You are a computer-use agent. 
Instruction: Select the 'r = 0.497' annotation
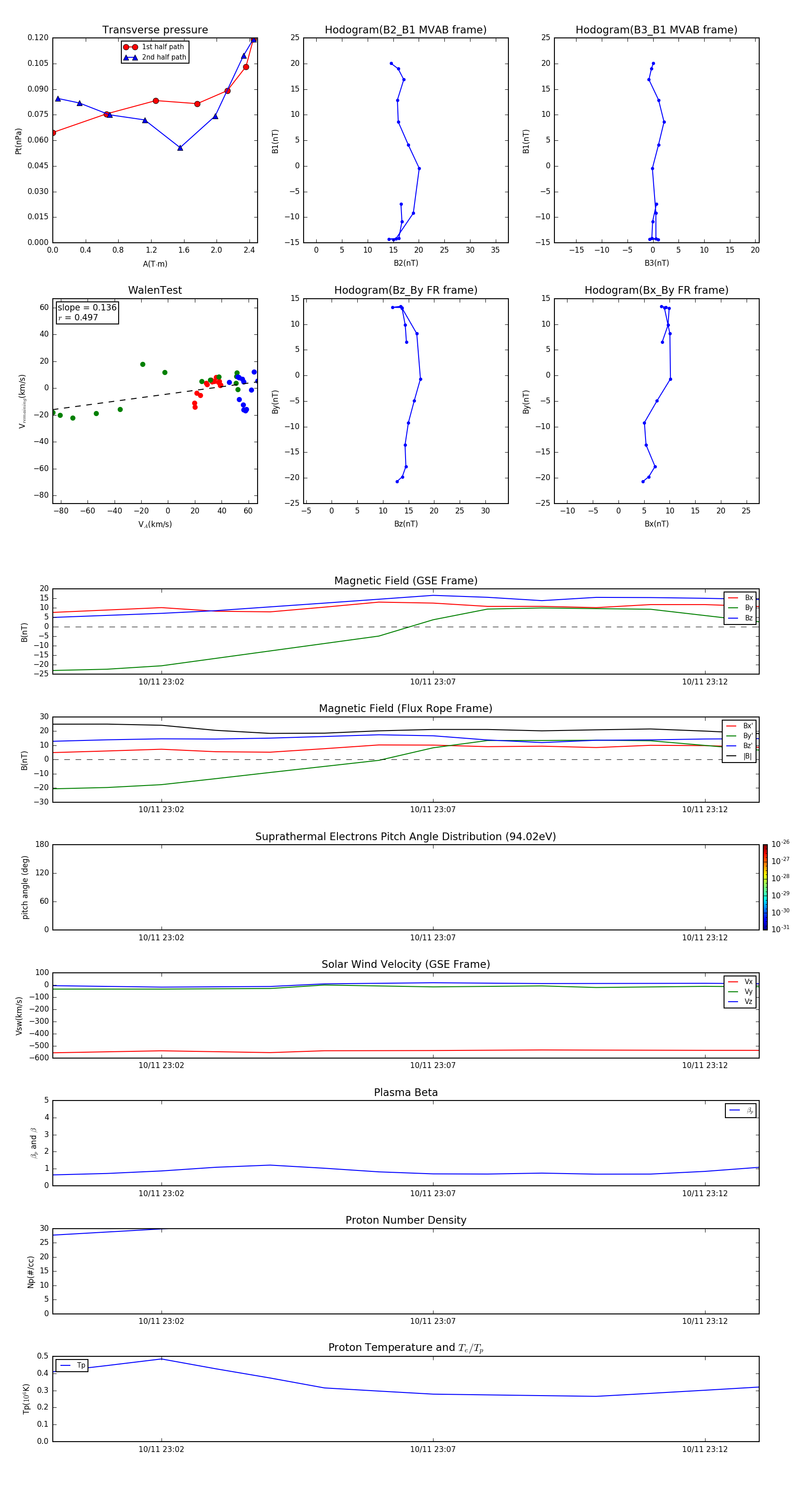click(x=78, y=317)
